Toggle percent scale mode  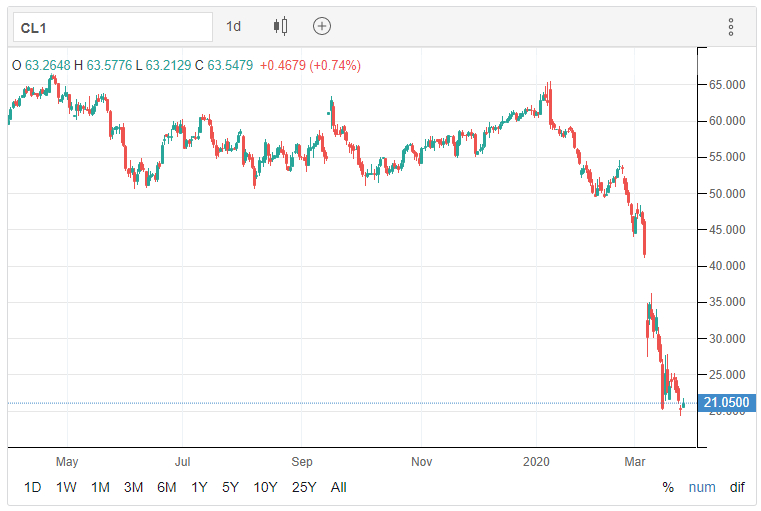(668, 487)
